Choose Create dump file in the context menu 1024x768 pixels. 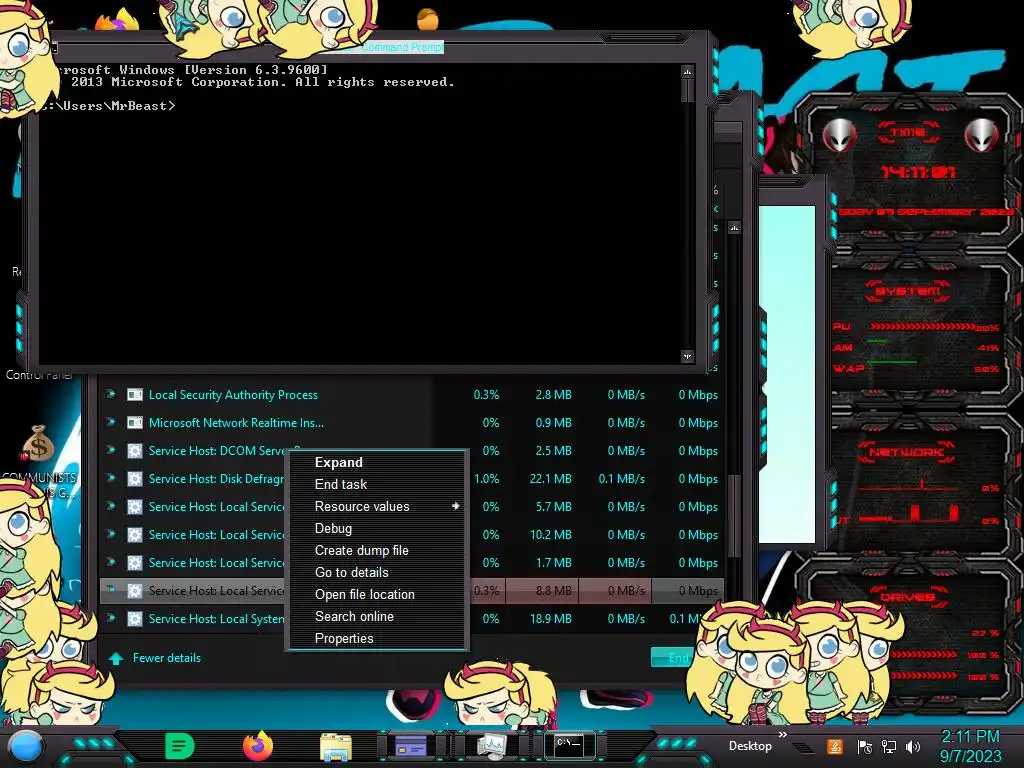point(378,551)
